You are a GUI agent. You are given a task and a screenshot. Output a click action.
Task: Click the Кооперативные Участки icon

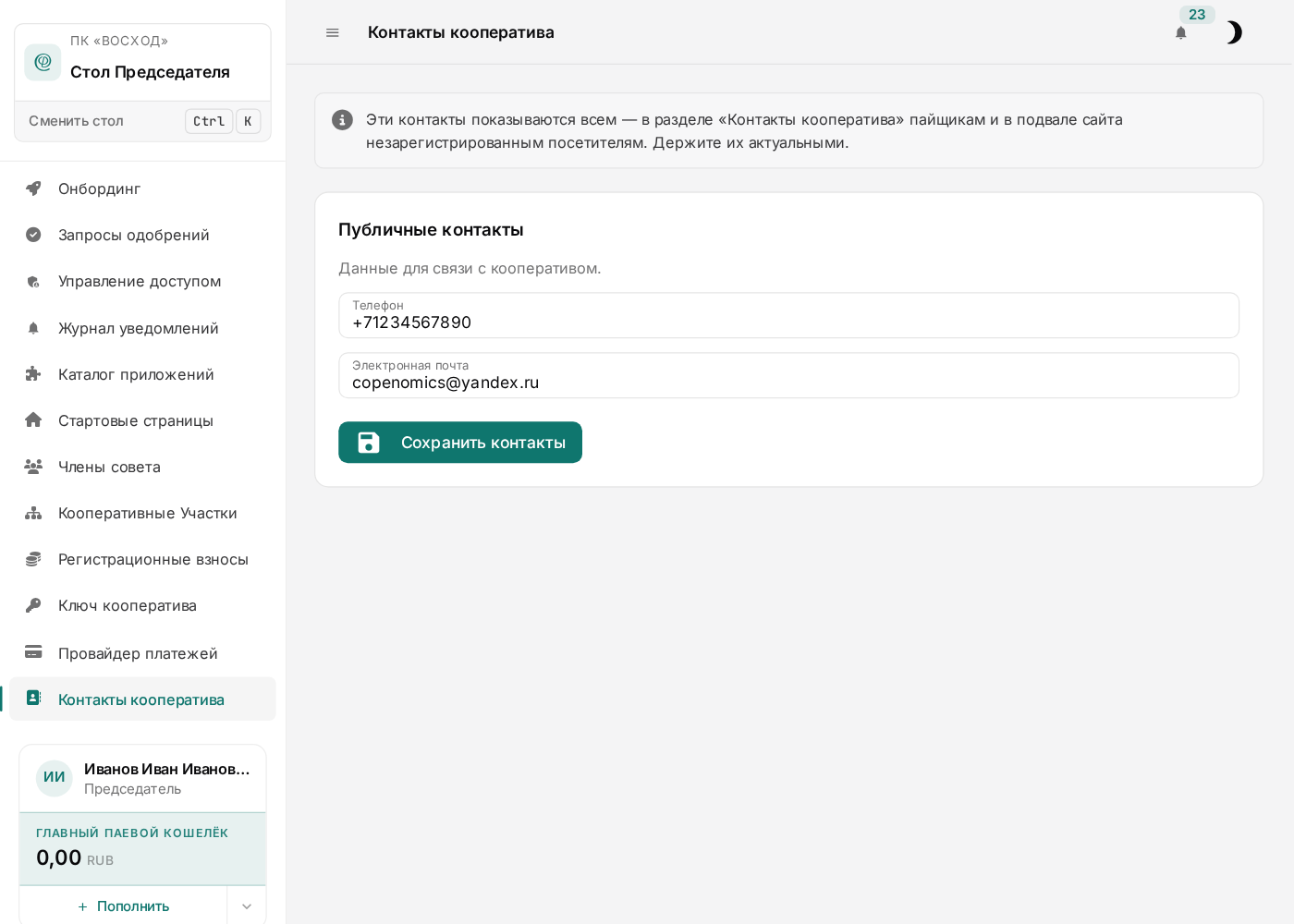coord(33,513)
